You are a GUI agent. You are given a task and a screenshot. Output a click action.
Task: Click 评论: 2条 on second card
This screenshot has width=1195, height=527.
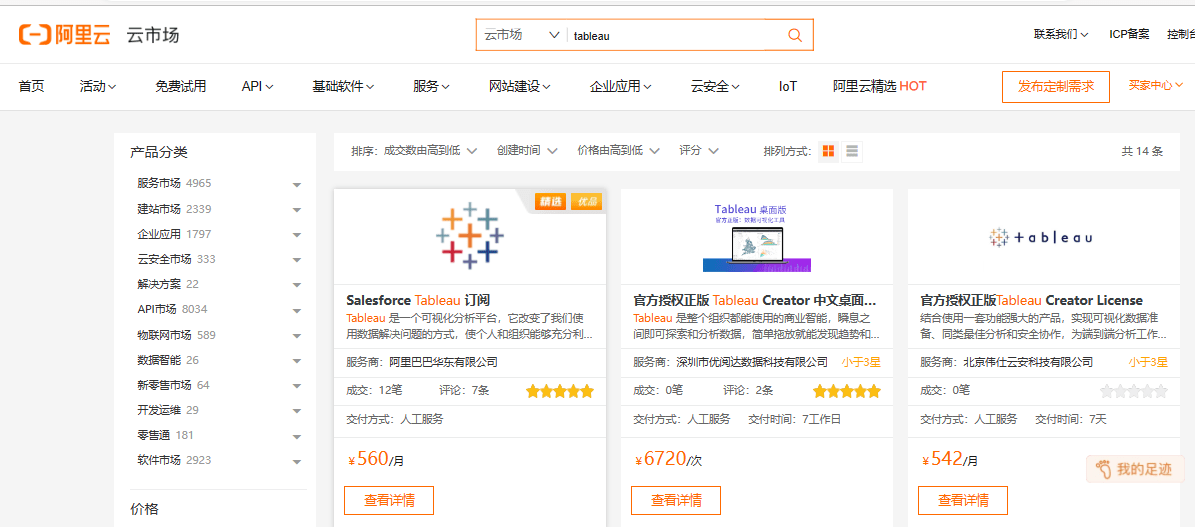[748, 390]
